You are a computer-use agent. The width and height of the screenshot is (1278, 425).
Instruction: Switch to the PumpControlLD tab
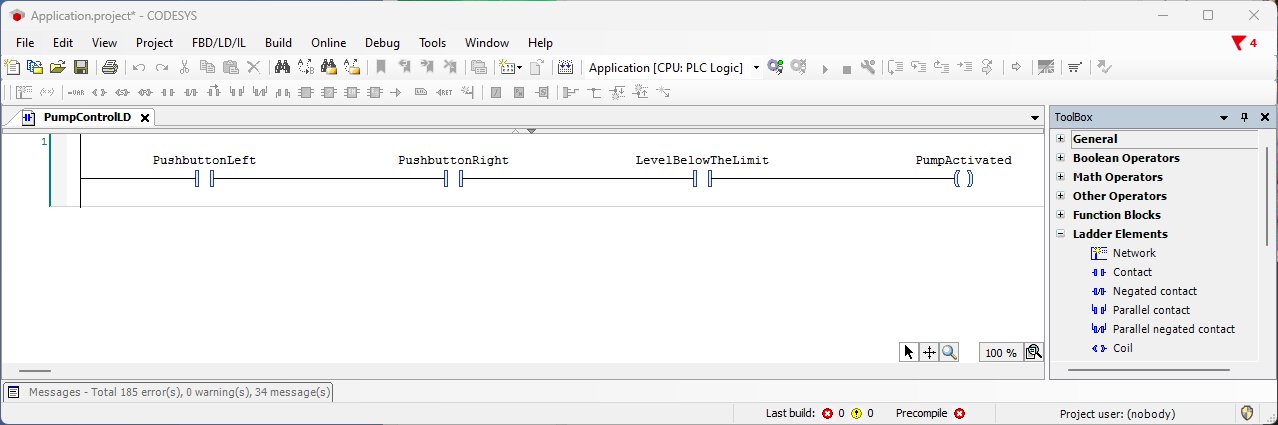[86, 118]
